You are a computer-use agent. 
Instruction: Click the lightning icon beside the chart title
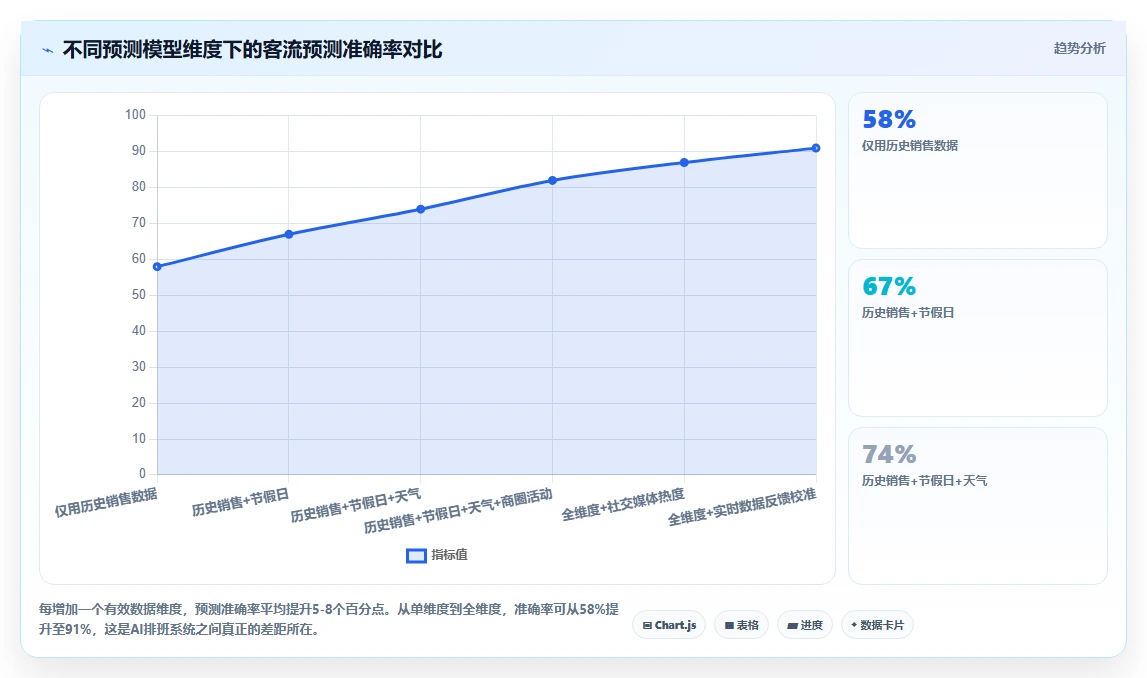[x=48, y=50]
